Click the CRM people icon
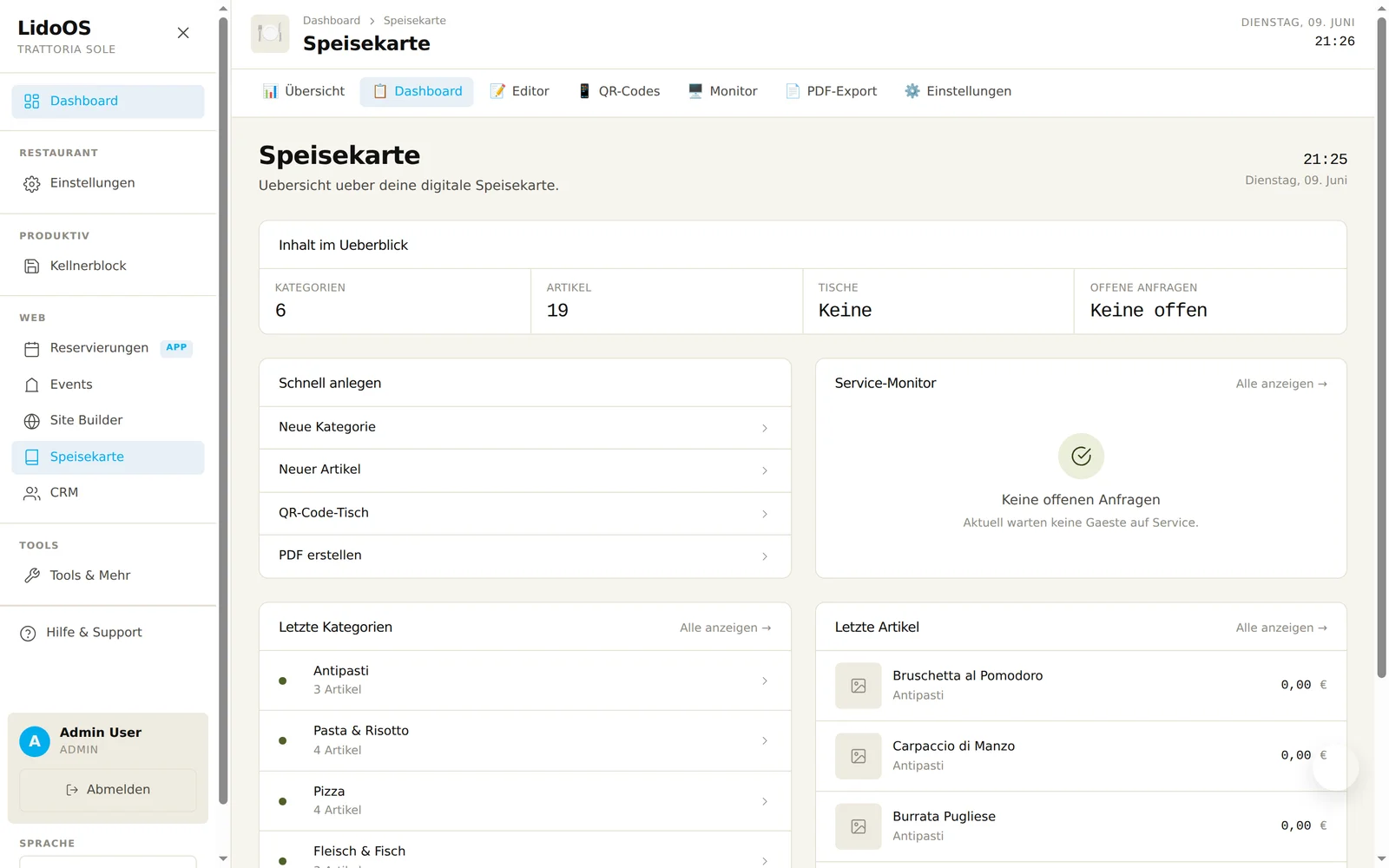The image size is (1389, 868). pyautogui.click(x=32, y=493)
